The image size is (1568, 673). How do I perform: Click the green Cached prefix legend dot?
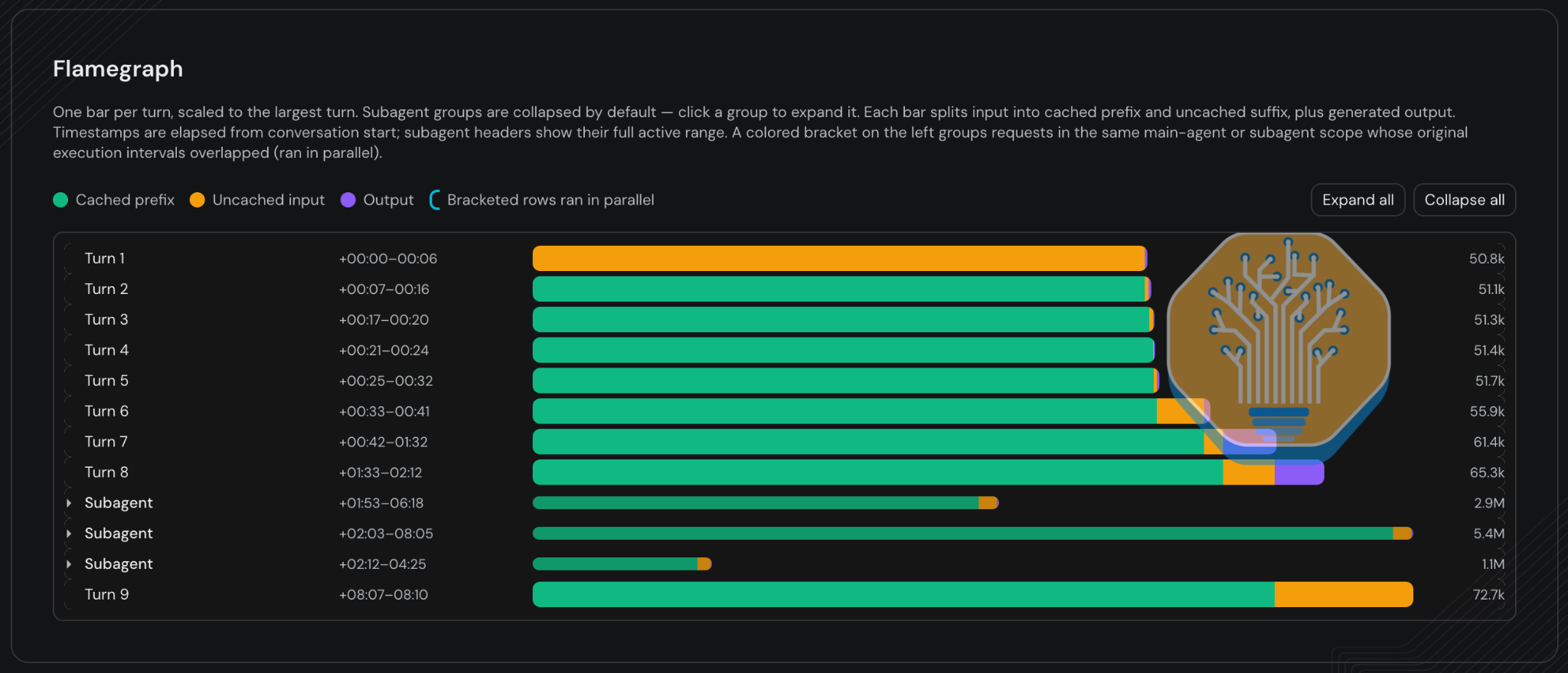[x=60, y=200]
